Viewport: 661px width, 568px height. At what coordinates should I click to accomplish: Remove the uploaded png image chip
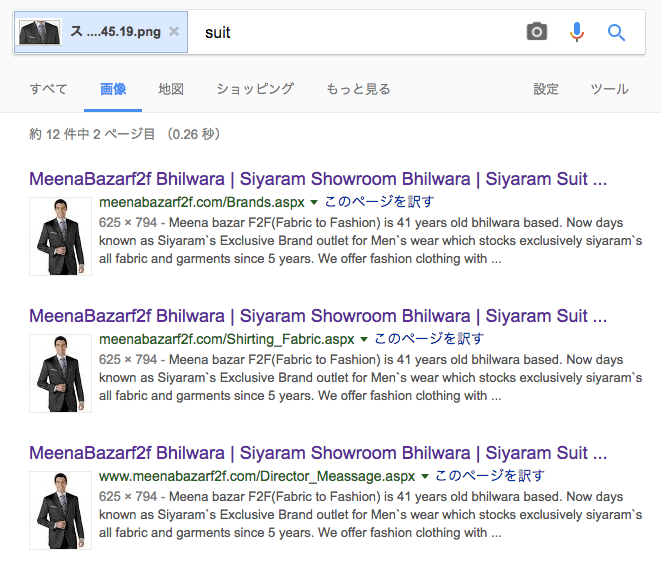click(x=174, y=32)
